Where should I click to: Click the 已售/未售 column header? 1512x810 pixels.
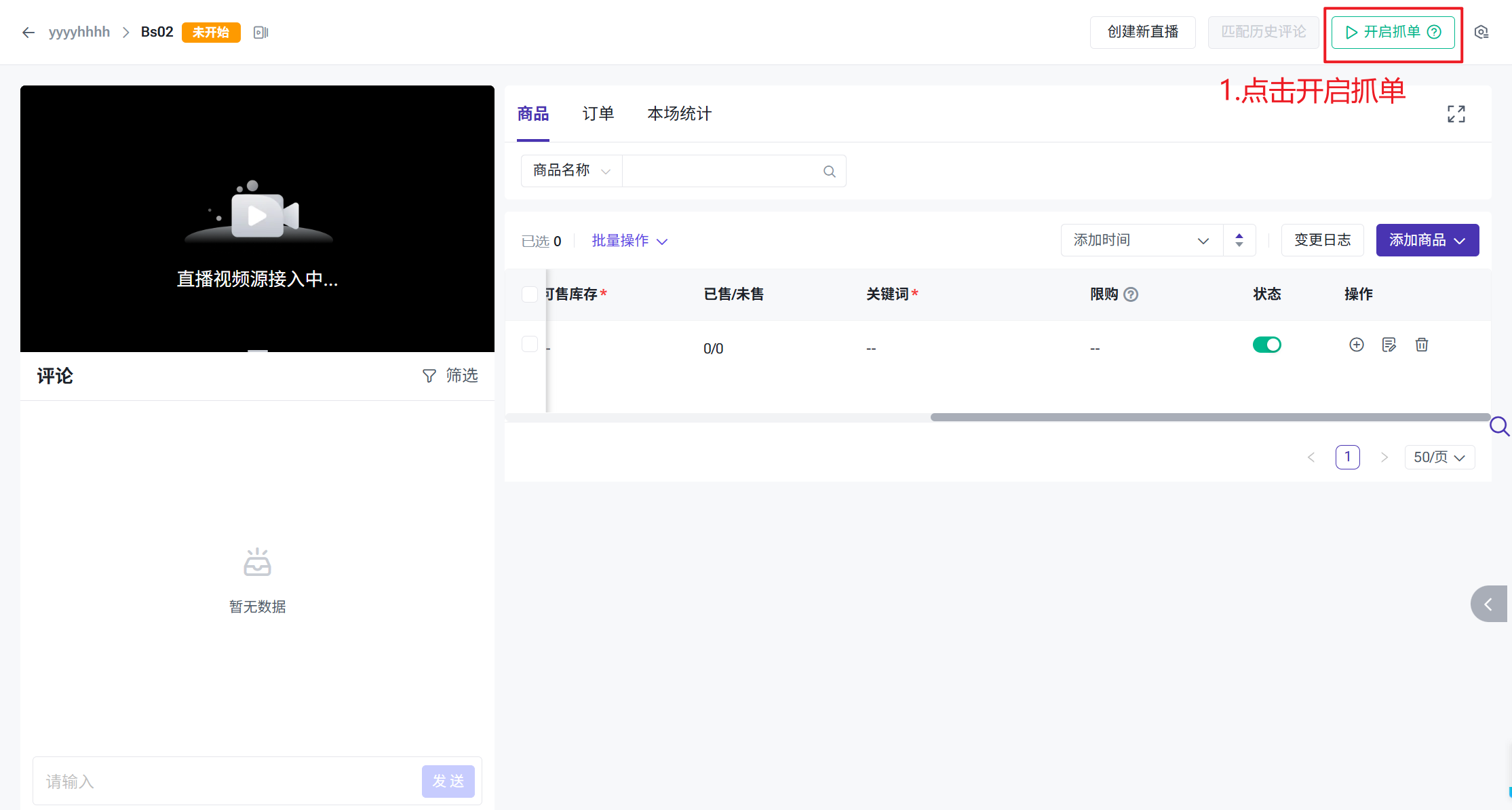734,294
